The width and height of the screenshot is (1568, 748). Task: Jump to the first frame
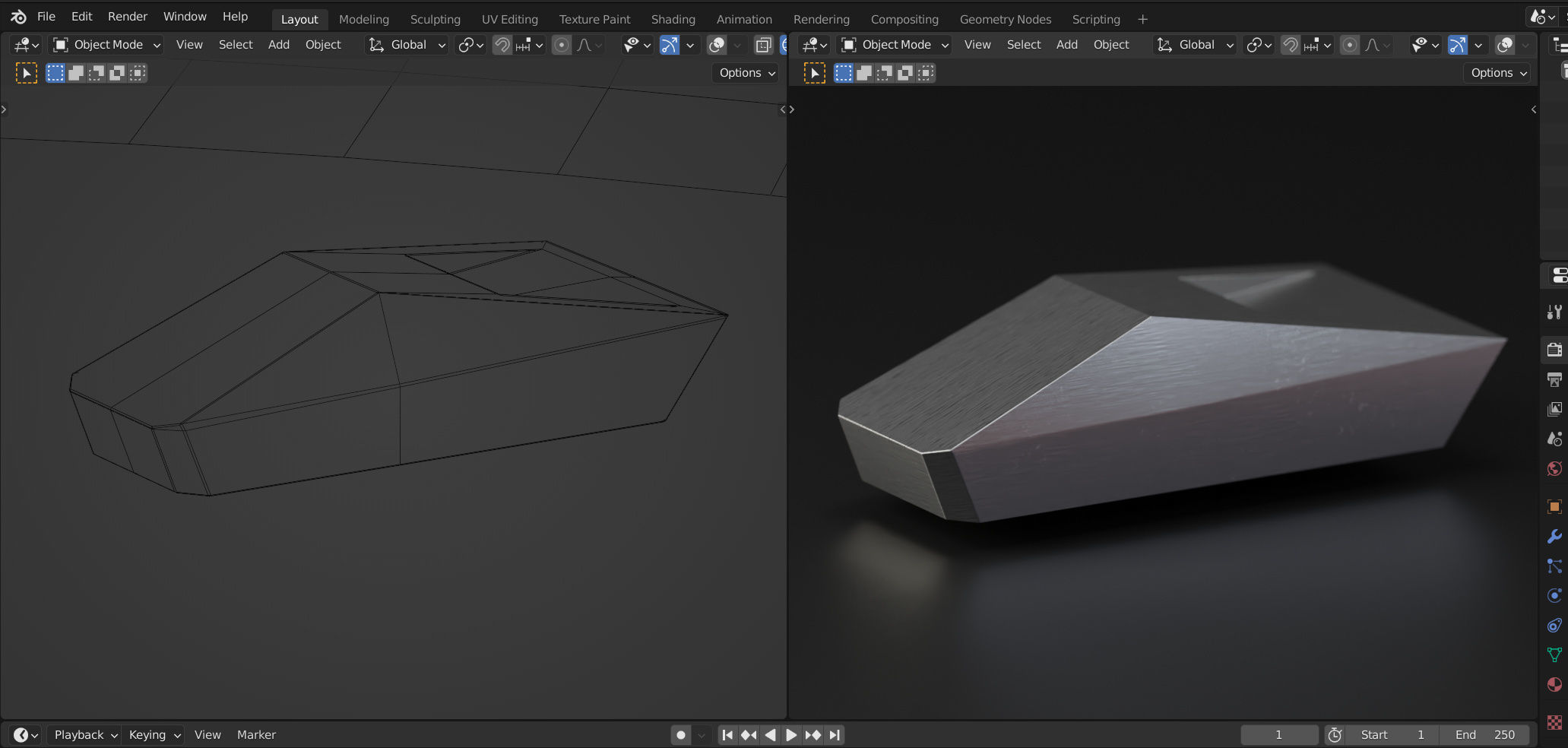pyautogui.click(x=727, y=735)
